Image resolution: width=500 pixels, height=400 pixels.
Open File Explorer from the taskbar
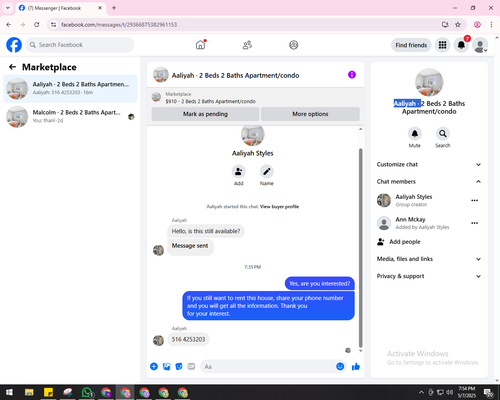(x=29, y=392)
